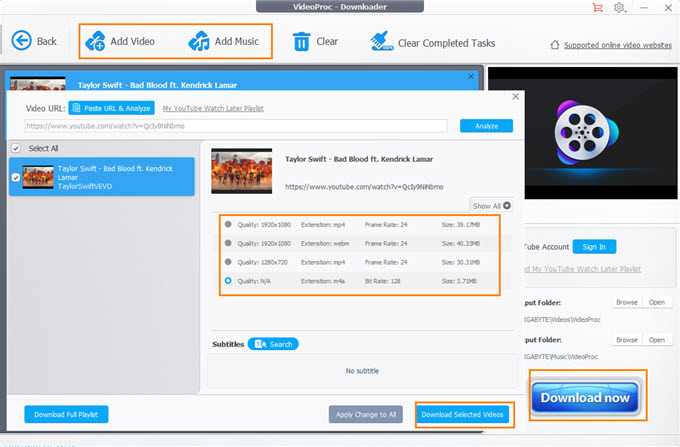
Task: Click the Clear Completed Tasks brush icon
Action: click(x=382, y=41)
